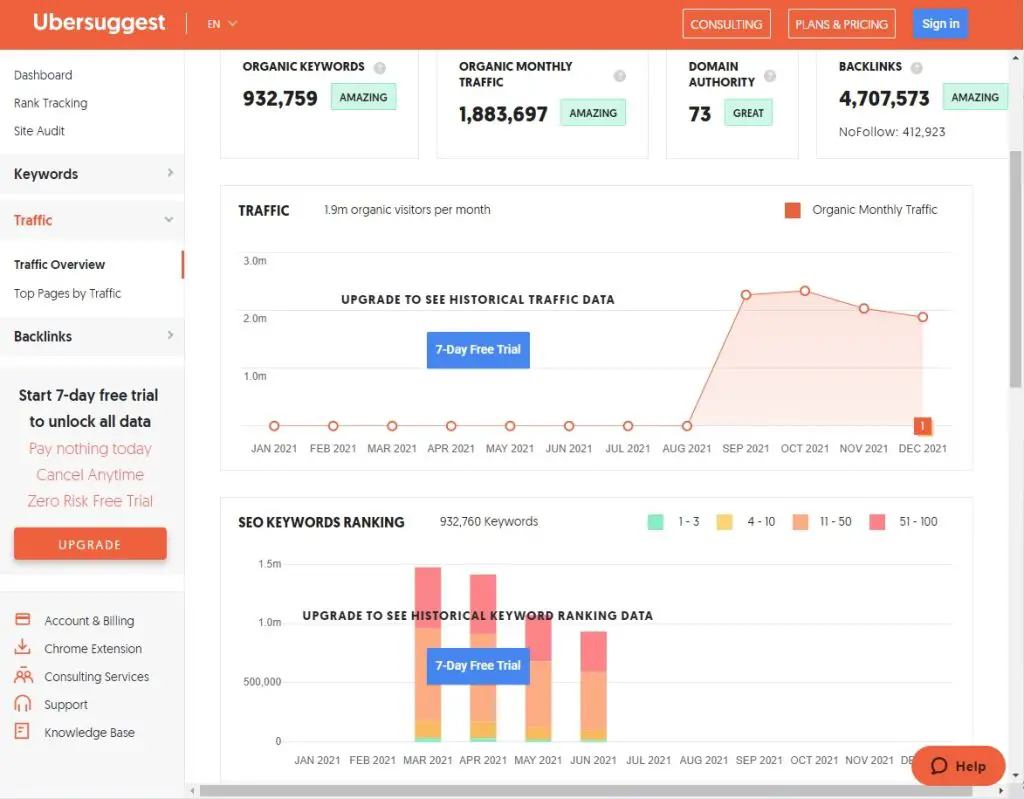
Task: Open Dashboard in the sidebar
Action: pyautogui.click(x=43, y=75)
